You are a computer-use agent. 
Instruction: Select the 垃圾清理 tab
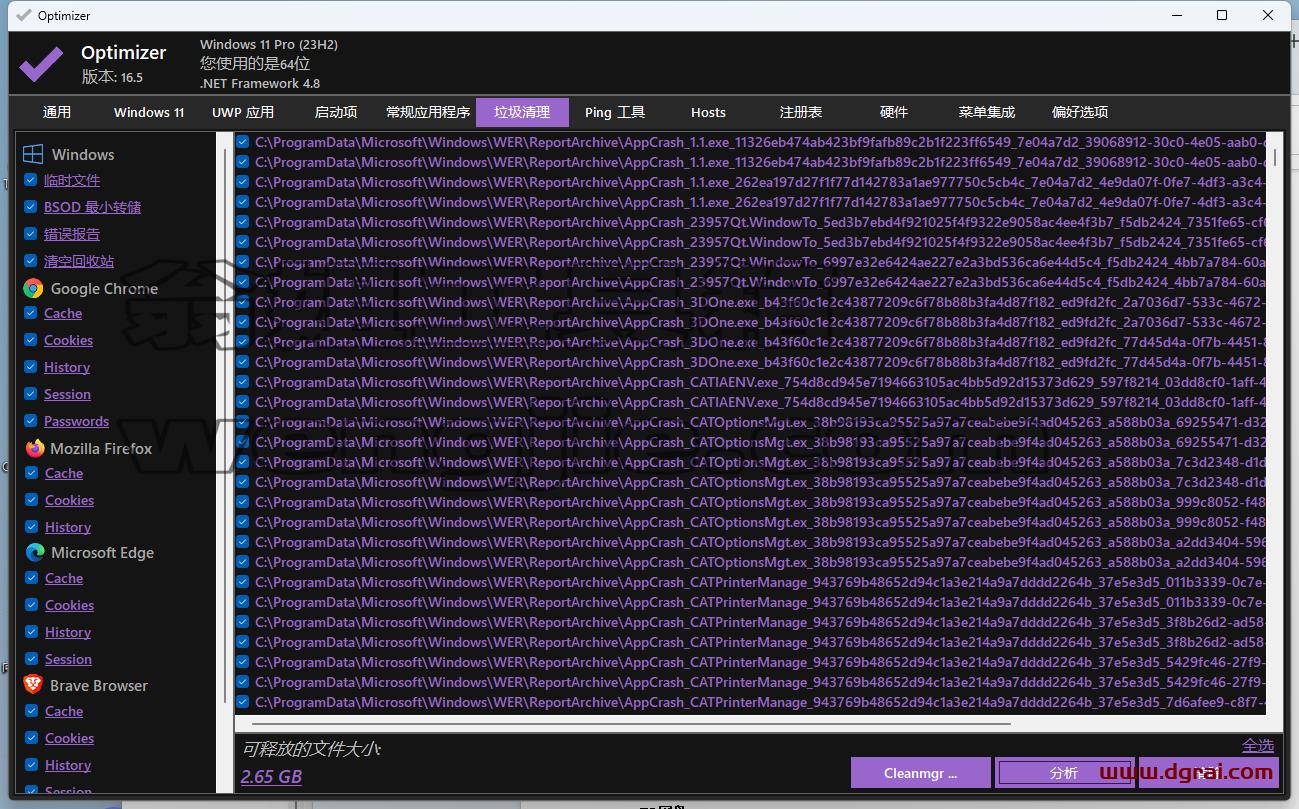pyautogui.click(x=522, y=112)
